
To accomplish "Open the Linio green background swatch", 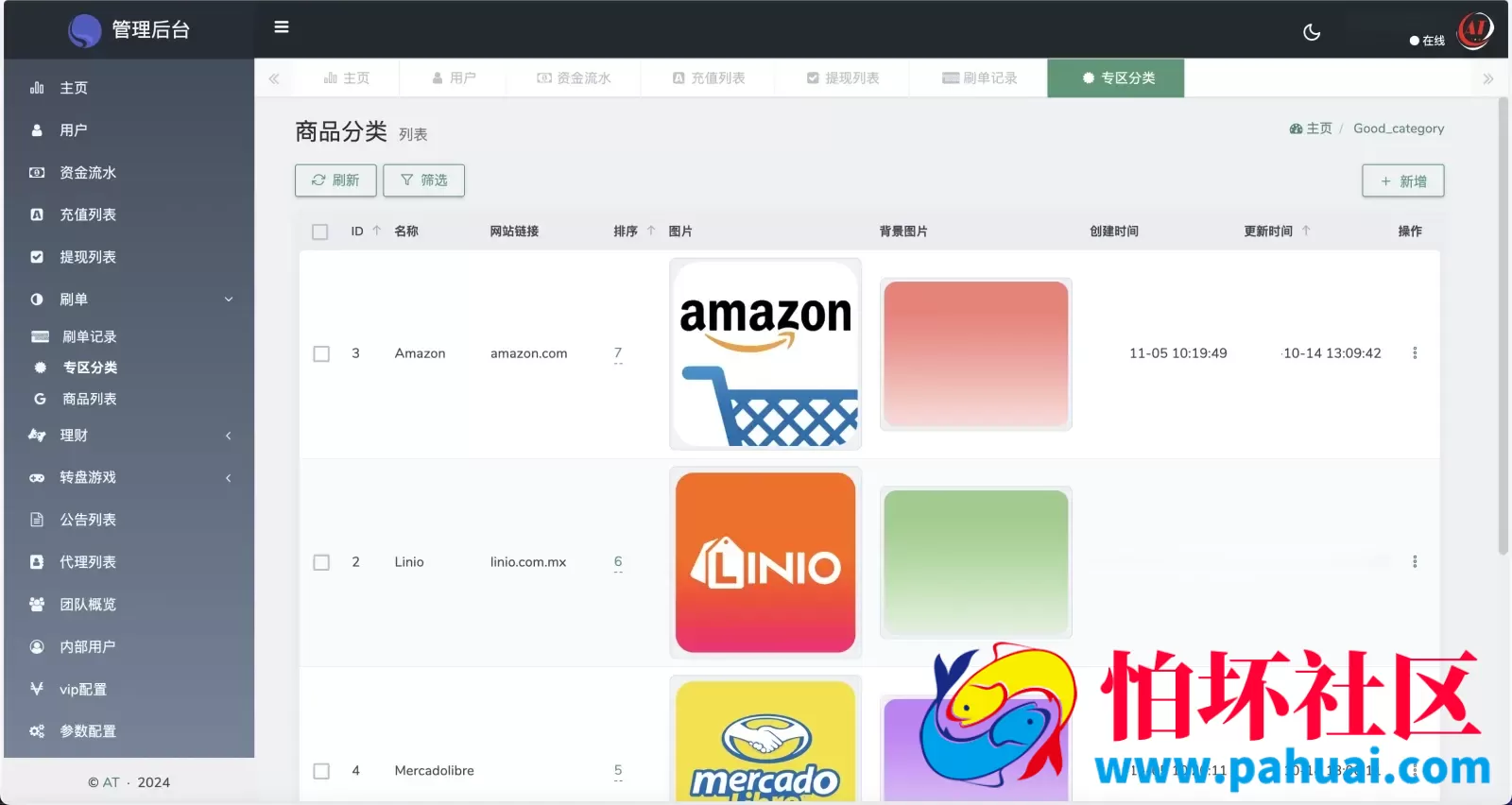I will (x=976, y=563).
